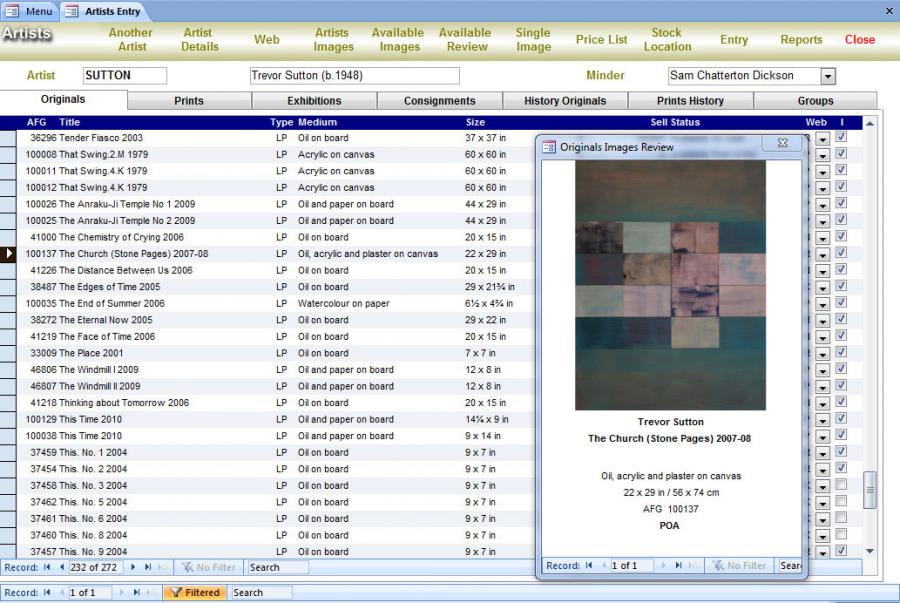This screenshot has height=603, width=900.
Task: Jump to last record in bottom Filtered navigator
Action: pos(137,592)
